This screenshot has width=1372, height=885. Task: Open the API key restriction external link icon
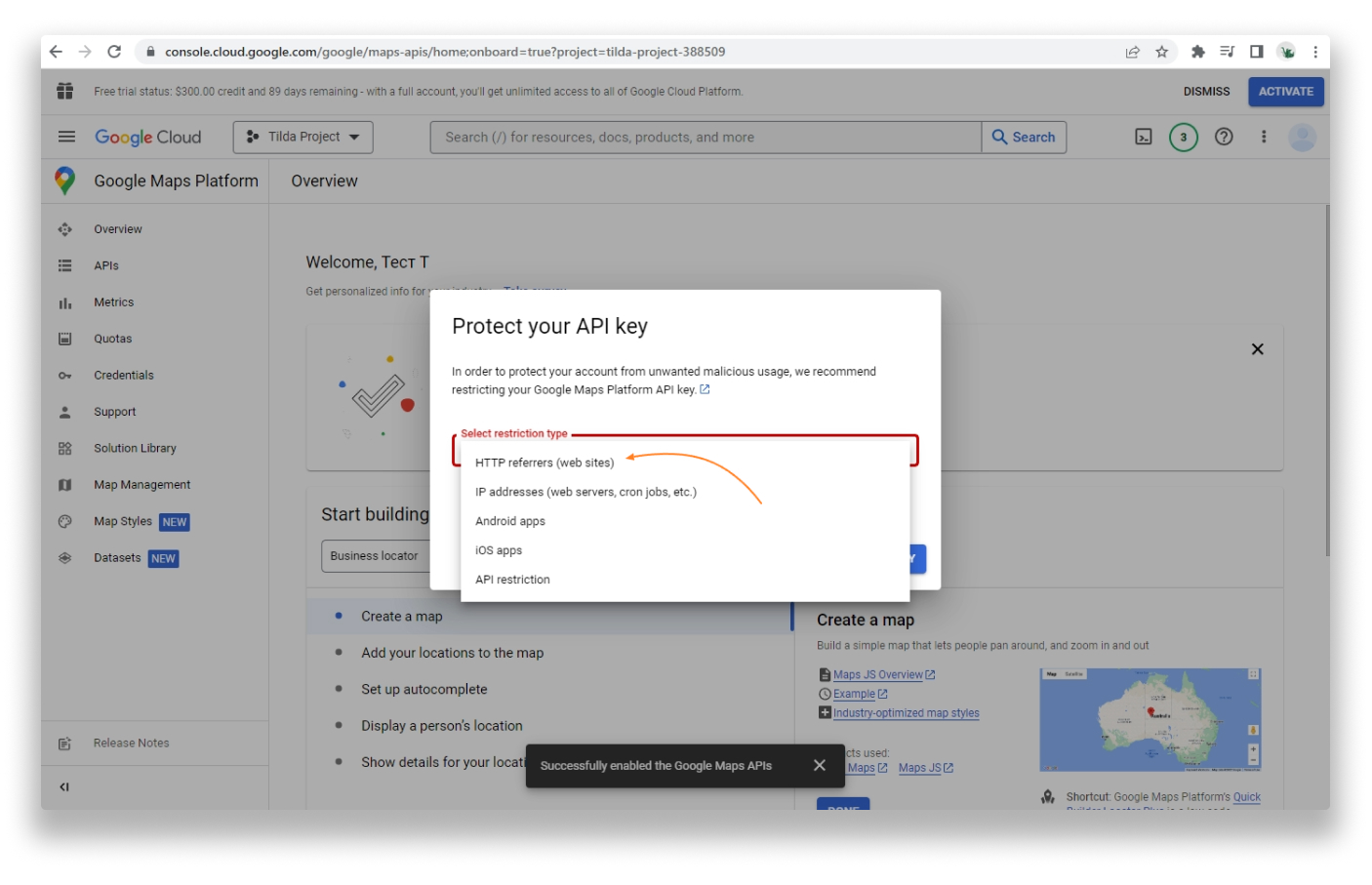click(x=705, y=389)
